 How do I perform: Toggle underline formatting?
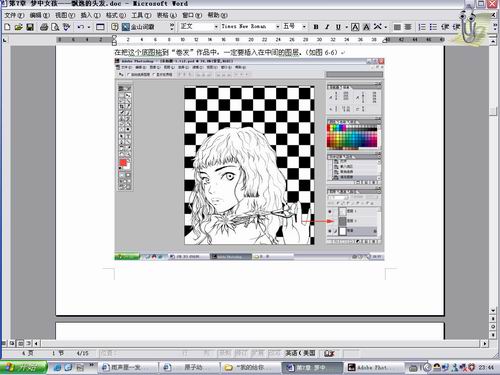(x=338, y=27)
